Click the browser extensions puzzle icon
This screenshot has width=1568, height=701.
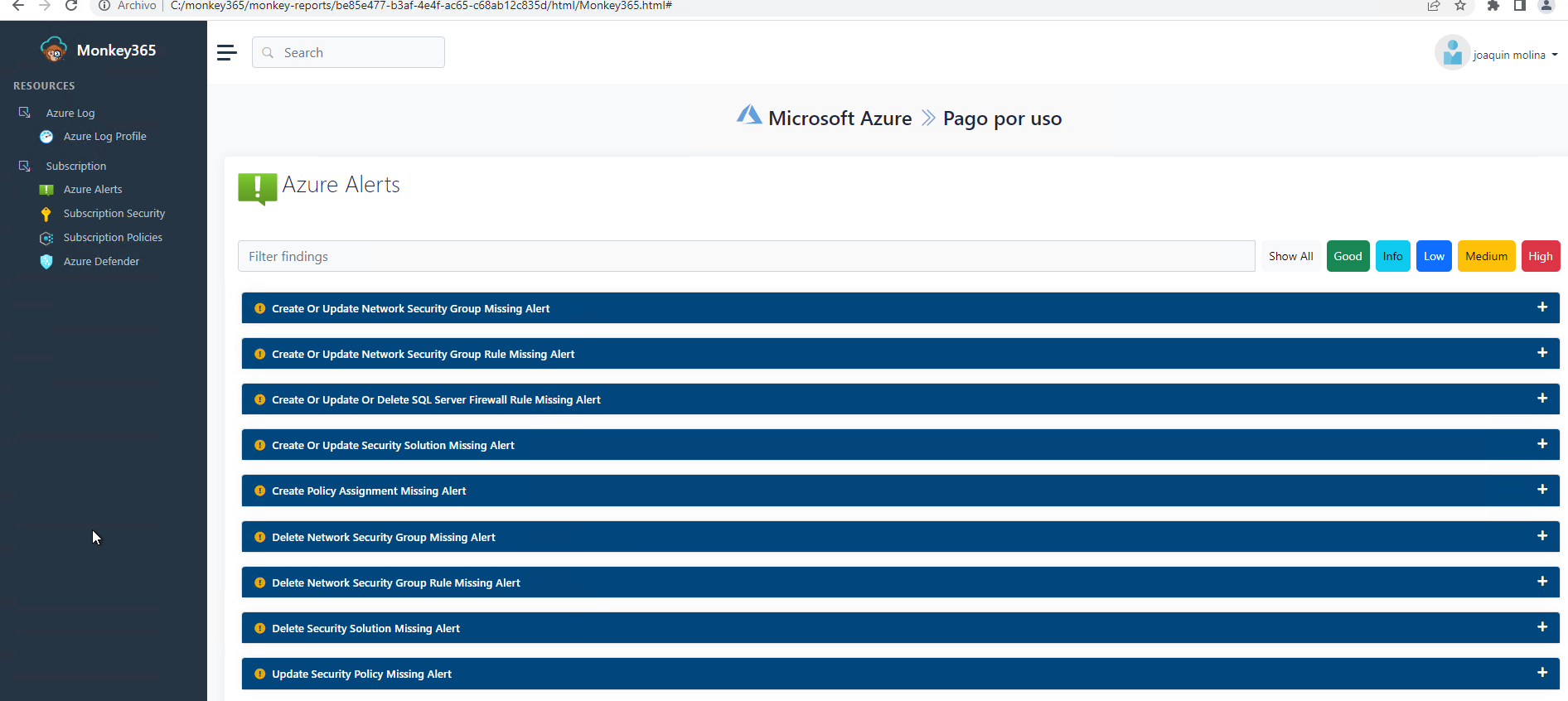pyautogui.click(x=1493, y=6)
